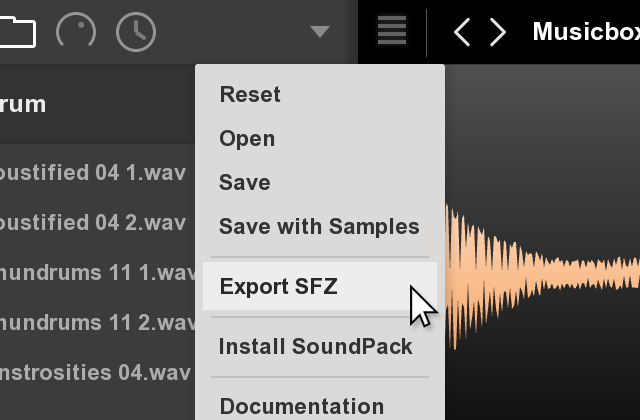640x420 pixels.
Task: Select the 'nundrums 11 2.wav' sample
Action: (x=97, y=322)
